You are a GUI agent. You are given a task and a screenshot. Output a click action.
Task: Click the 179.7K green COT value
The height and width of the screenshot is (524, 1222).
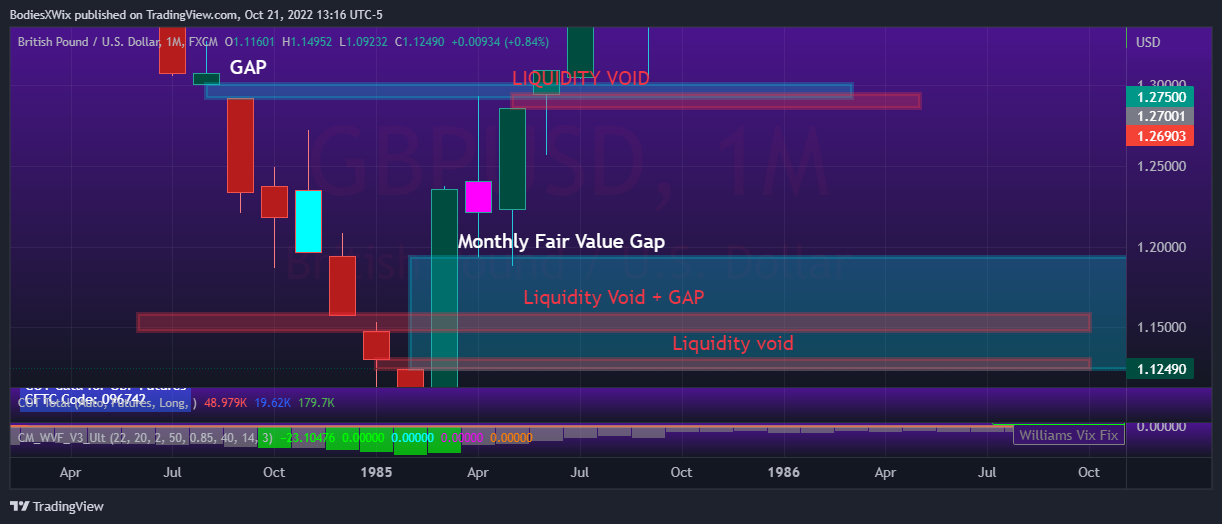(316, 402)
